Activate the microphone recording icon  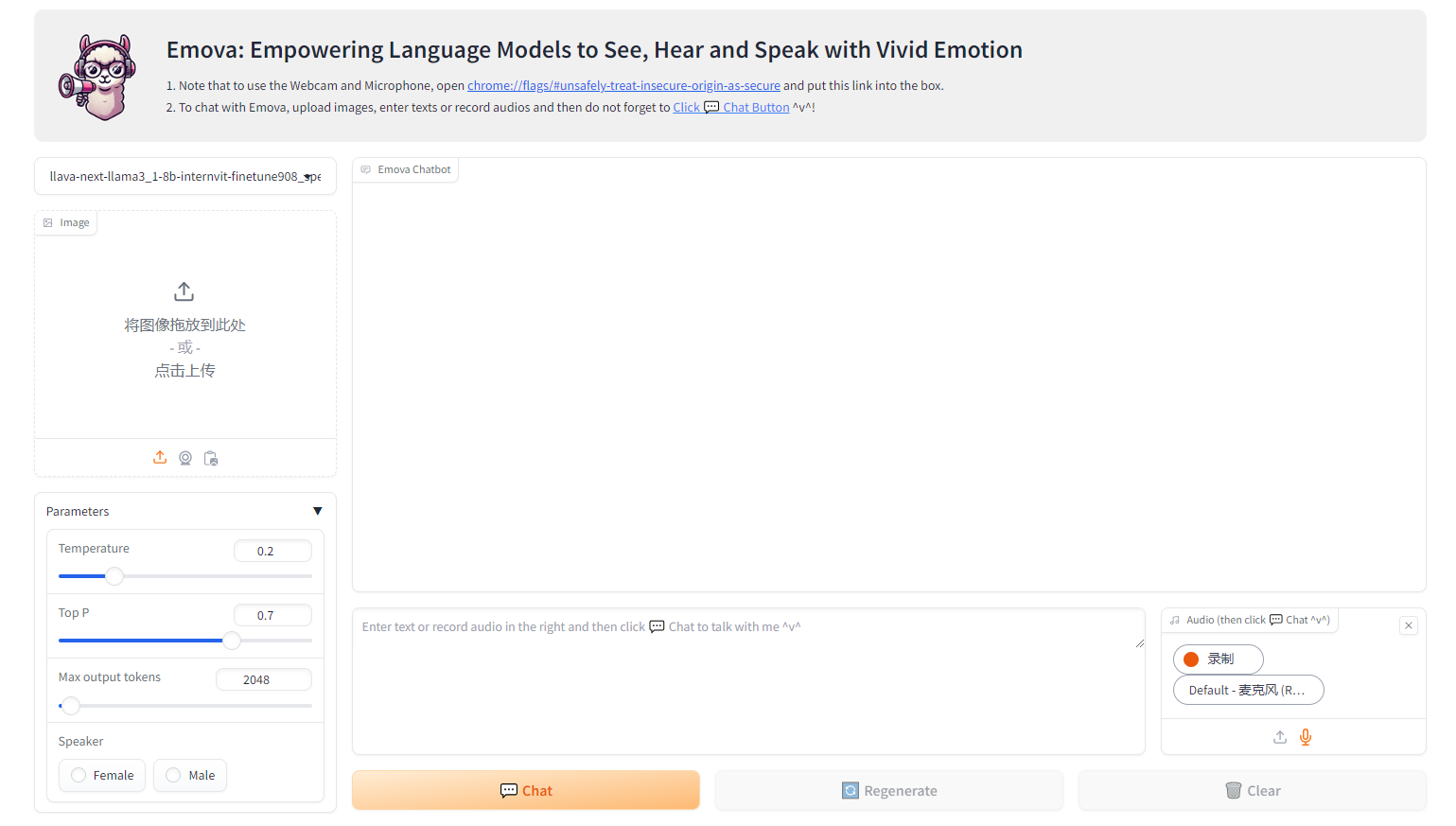[1306, 736]
